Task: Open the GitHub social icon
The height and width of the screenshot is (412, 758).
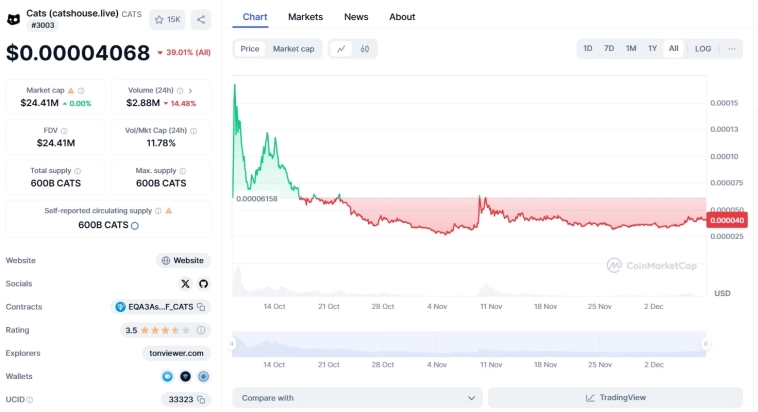Action: coord(204,284)
